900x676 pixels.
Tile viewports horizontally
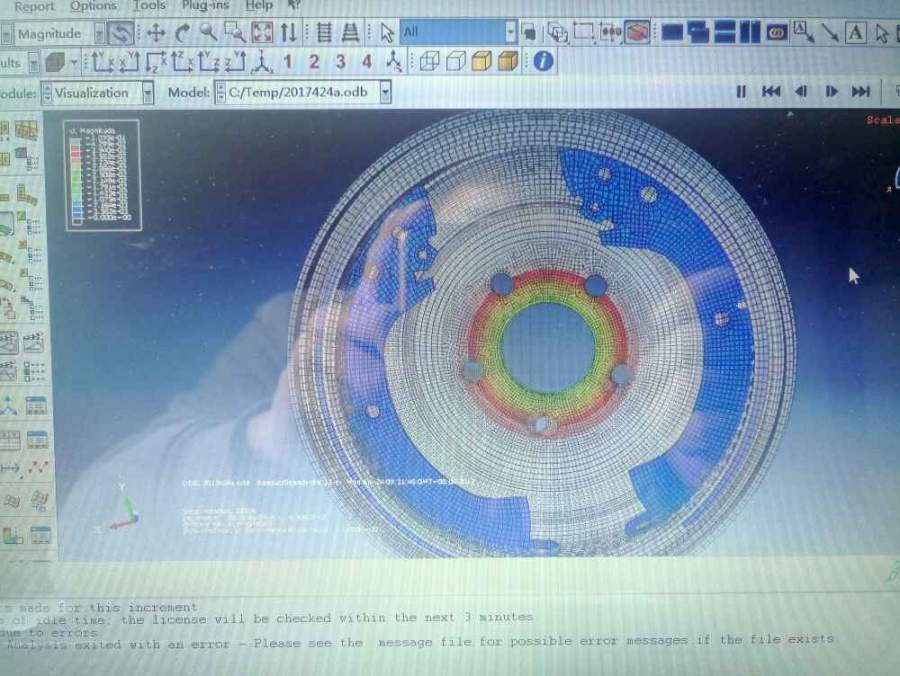pyautogui.click(x=724, y=33)
